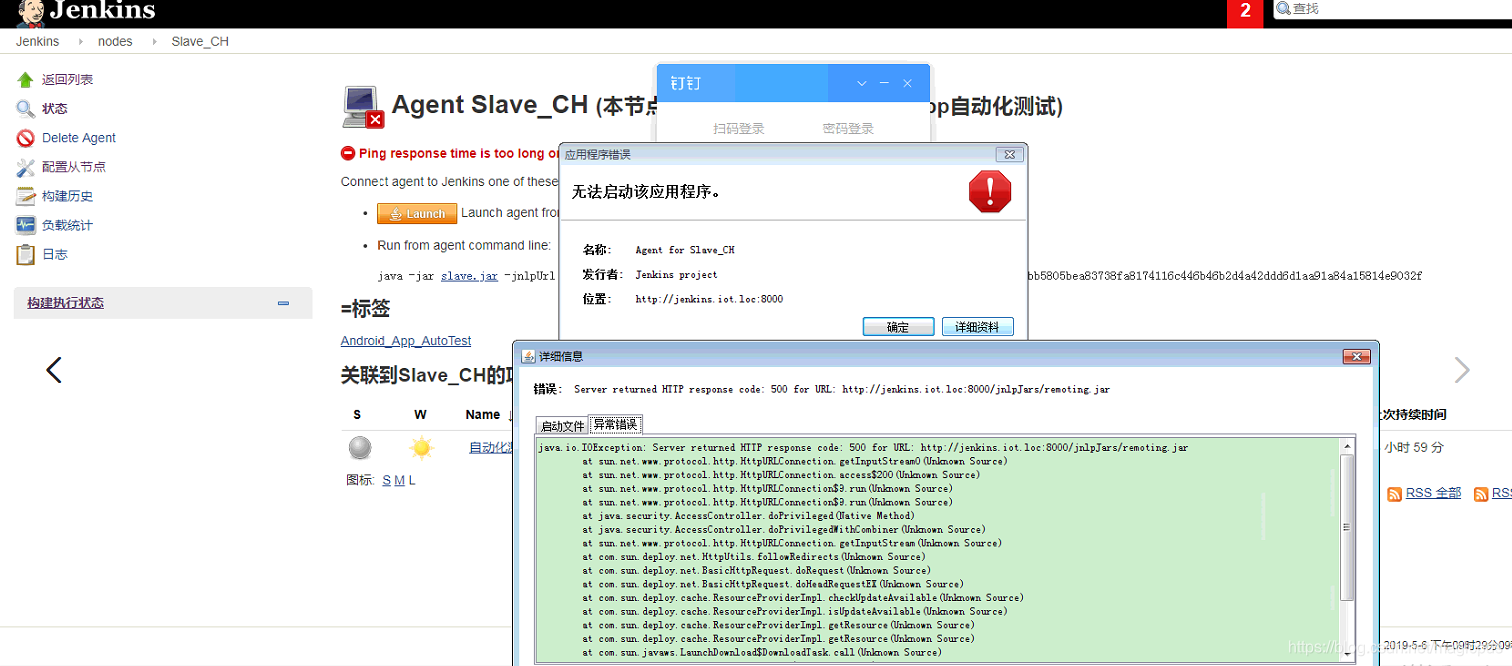
Task: Select icon size S
Action: [x=386, y=481]
